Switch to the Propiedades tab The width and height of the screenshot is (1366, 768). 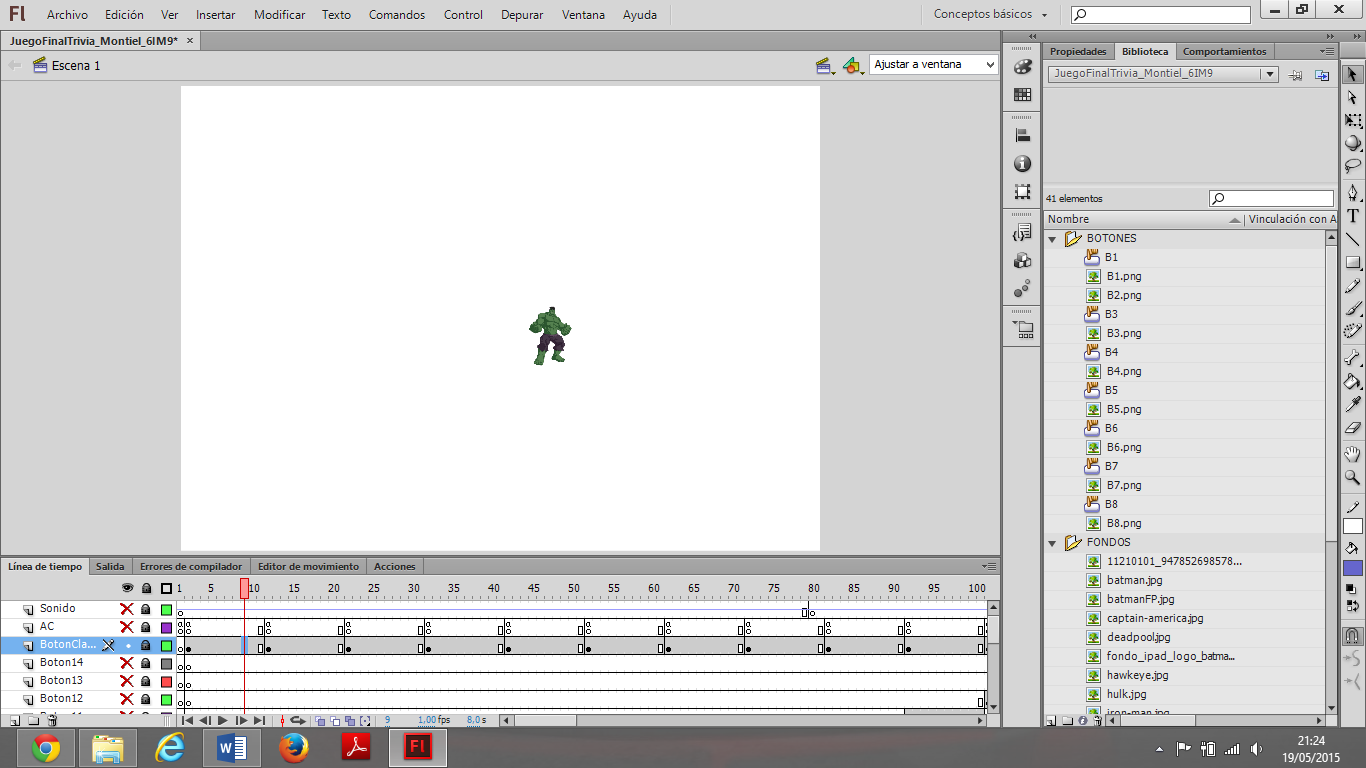point(1078,51)
